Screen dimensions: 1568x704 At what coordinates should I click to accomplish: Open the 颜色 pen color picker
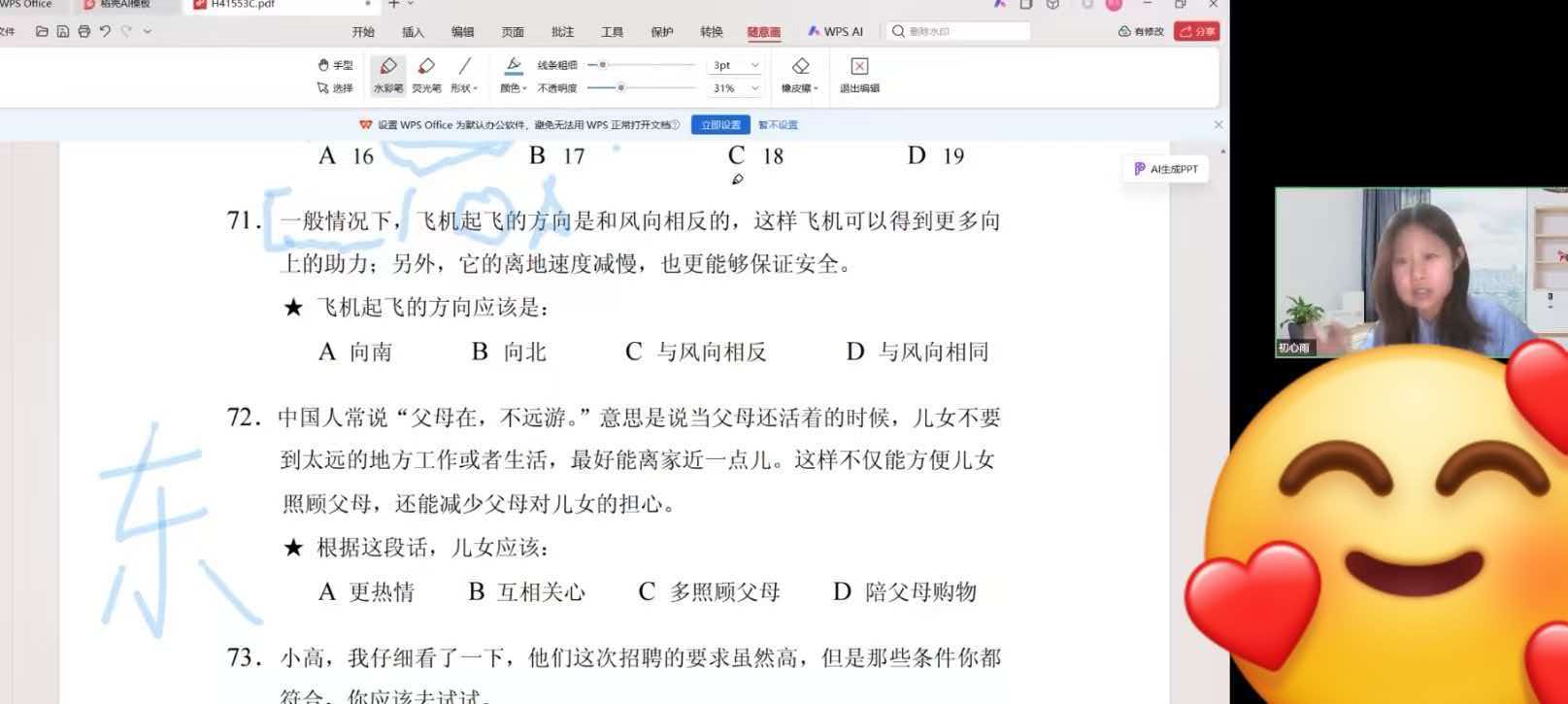click(x=514, y=75)
